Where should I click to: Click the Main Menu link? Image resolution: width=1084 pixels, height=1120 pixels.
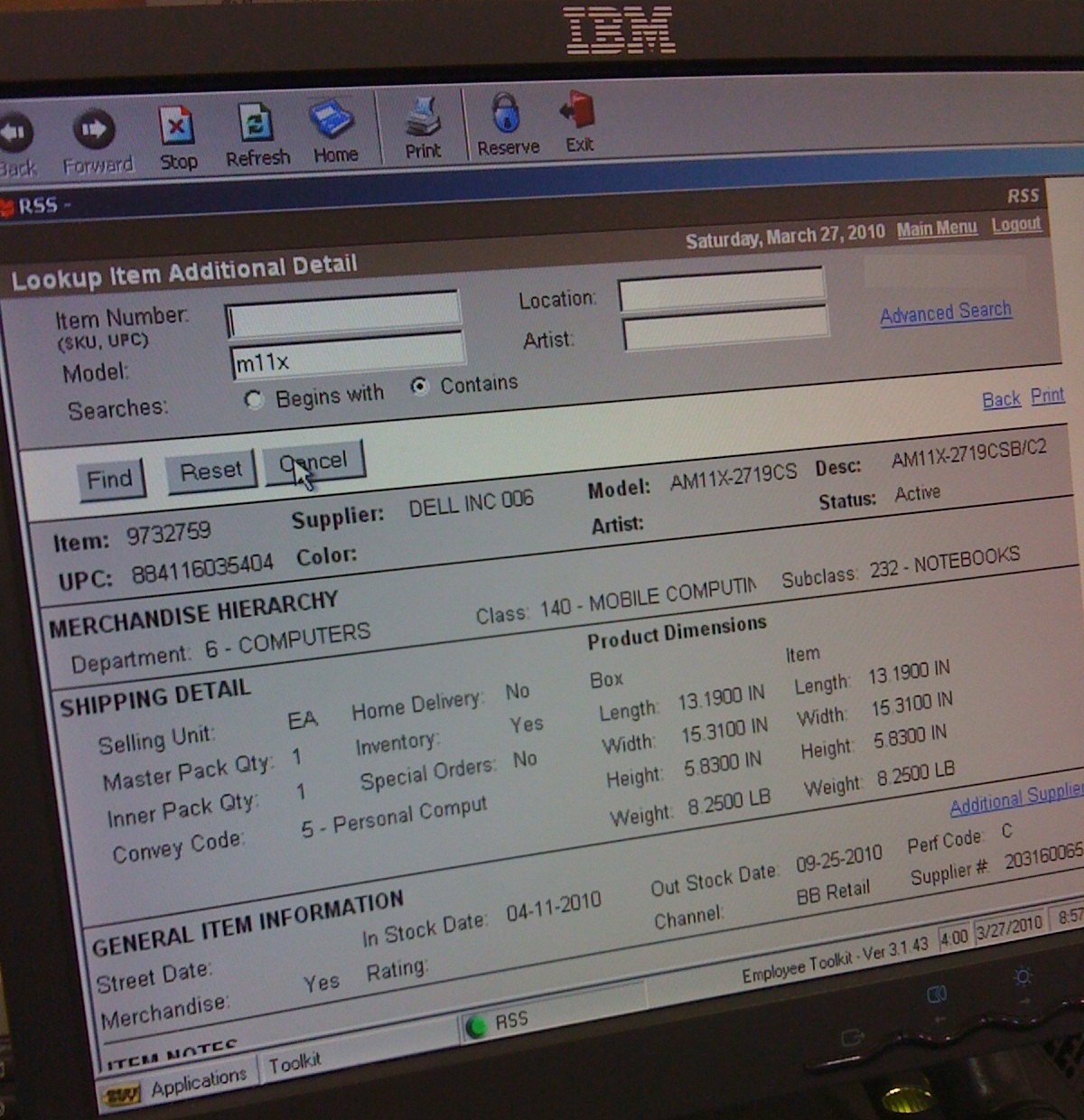tap(937, 229)
